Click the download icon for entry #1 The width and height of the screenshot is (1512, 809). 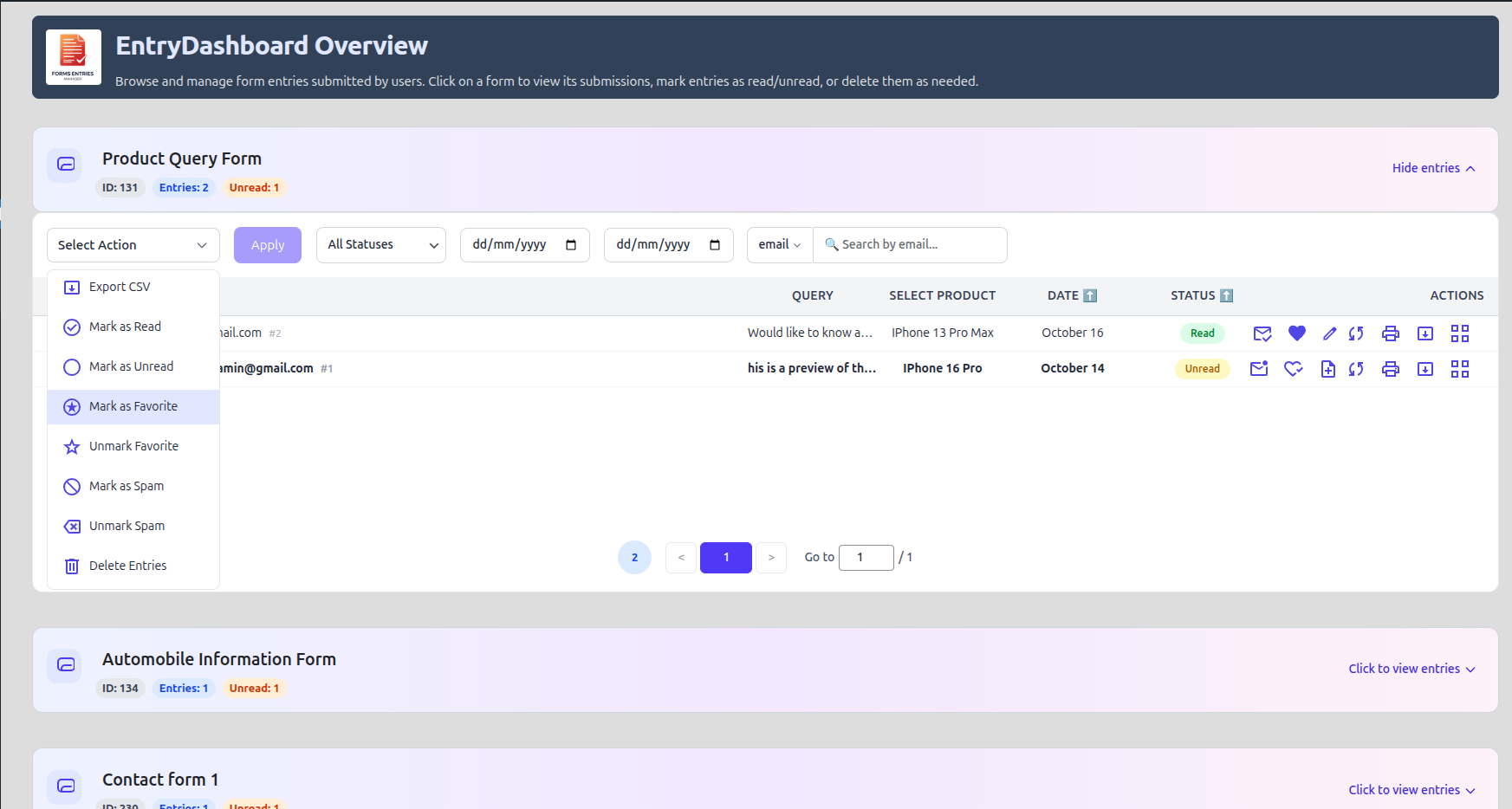click(1425, 368)
